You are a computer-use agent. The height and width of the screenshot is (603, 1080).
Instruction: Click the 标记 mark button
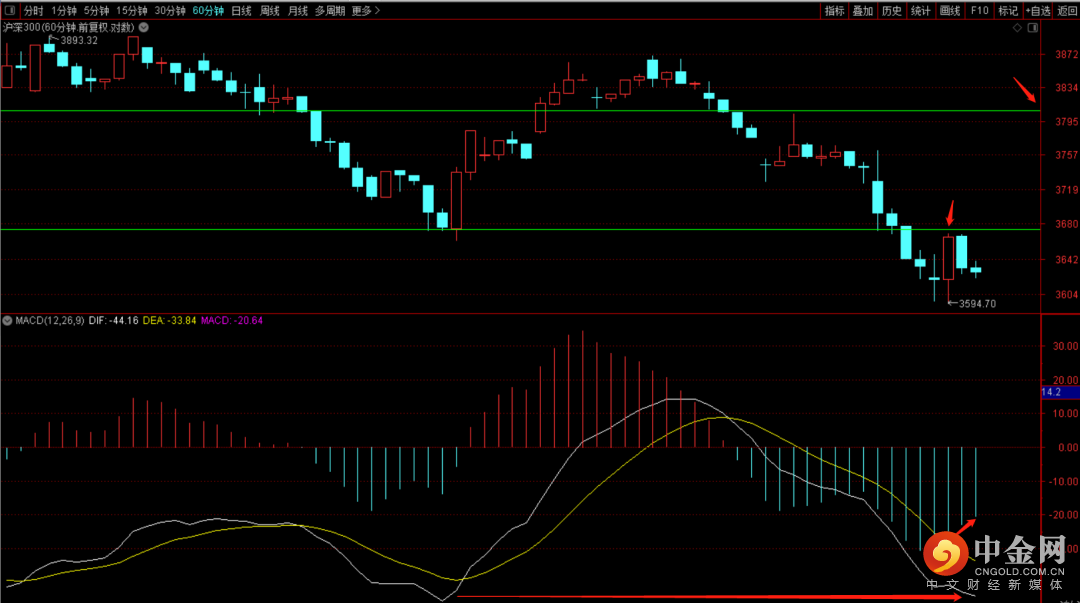(x=1008, y=11)
